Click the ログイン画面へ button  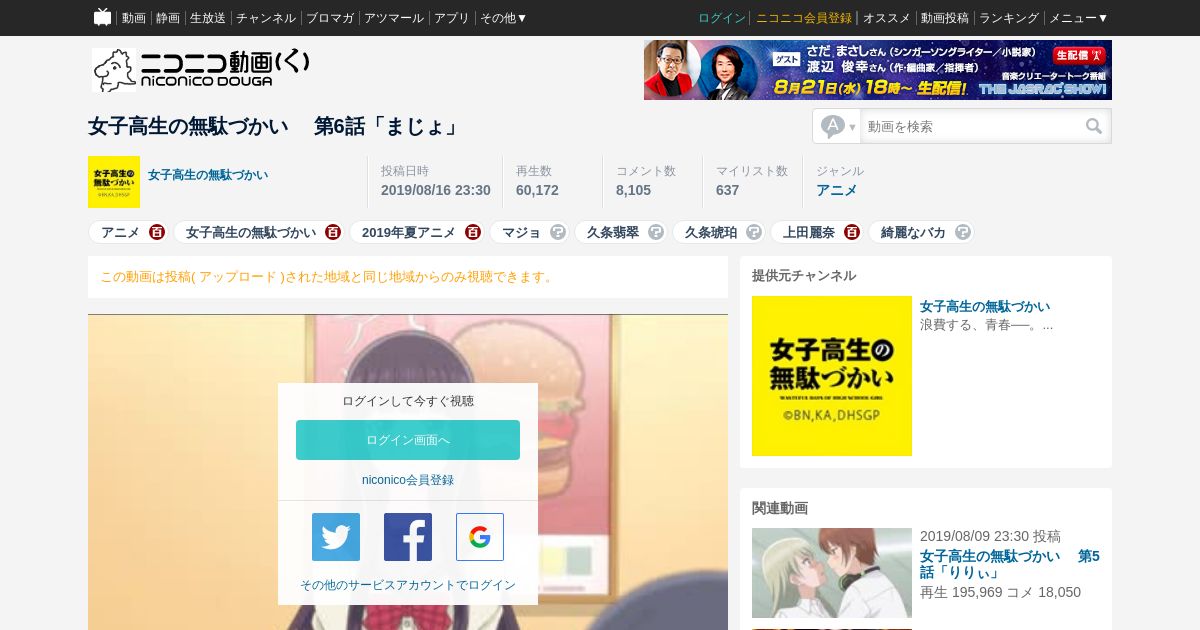click(x=408, y=440)
